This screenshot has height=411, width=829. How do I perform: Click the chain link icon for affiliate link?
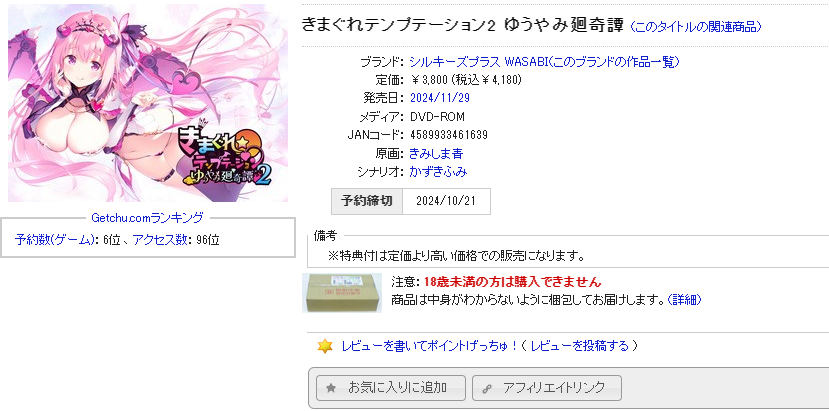pyautogui.click(x=487, y=389)
